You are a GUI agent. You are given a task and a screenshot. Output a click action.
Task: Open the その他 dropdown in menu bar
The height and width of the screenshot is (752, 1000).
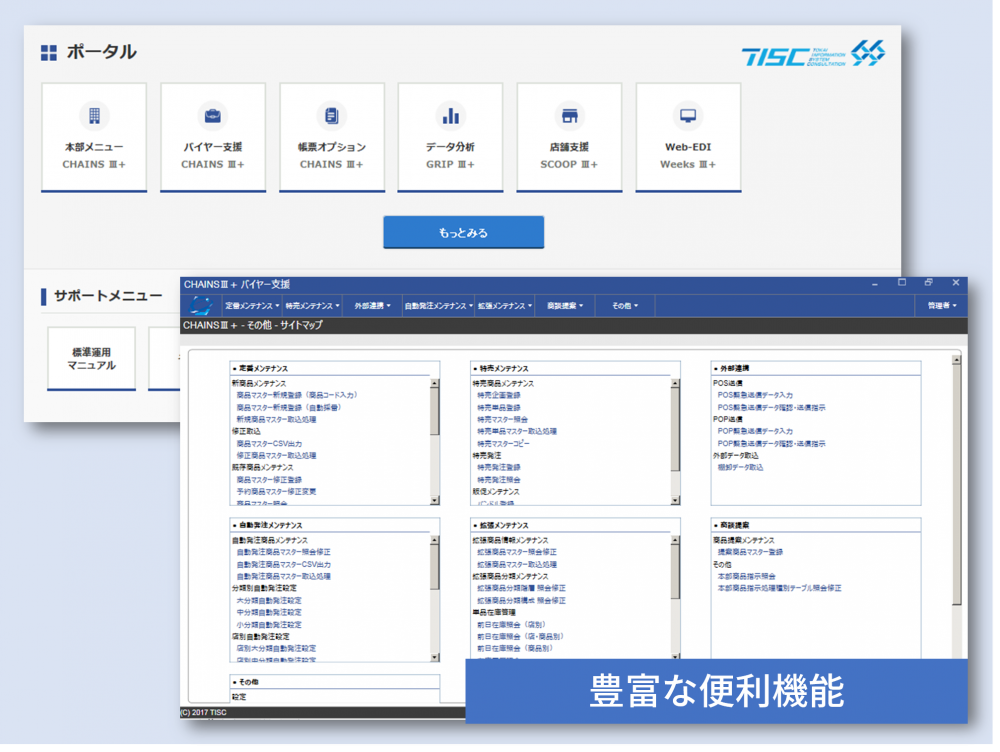pos(625,306)
